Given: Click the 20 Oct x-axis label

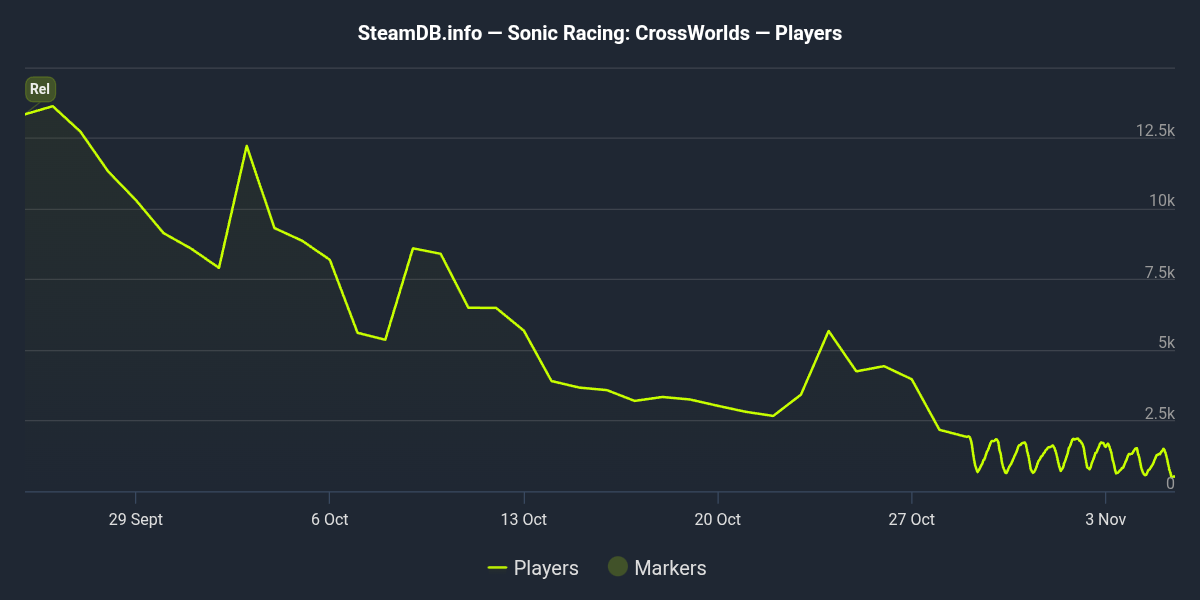Looking at the screenshot, I should coord(718,519).
